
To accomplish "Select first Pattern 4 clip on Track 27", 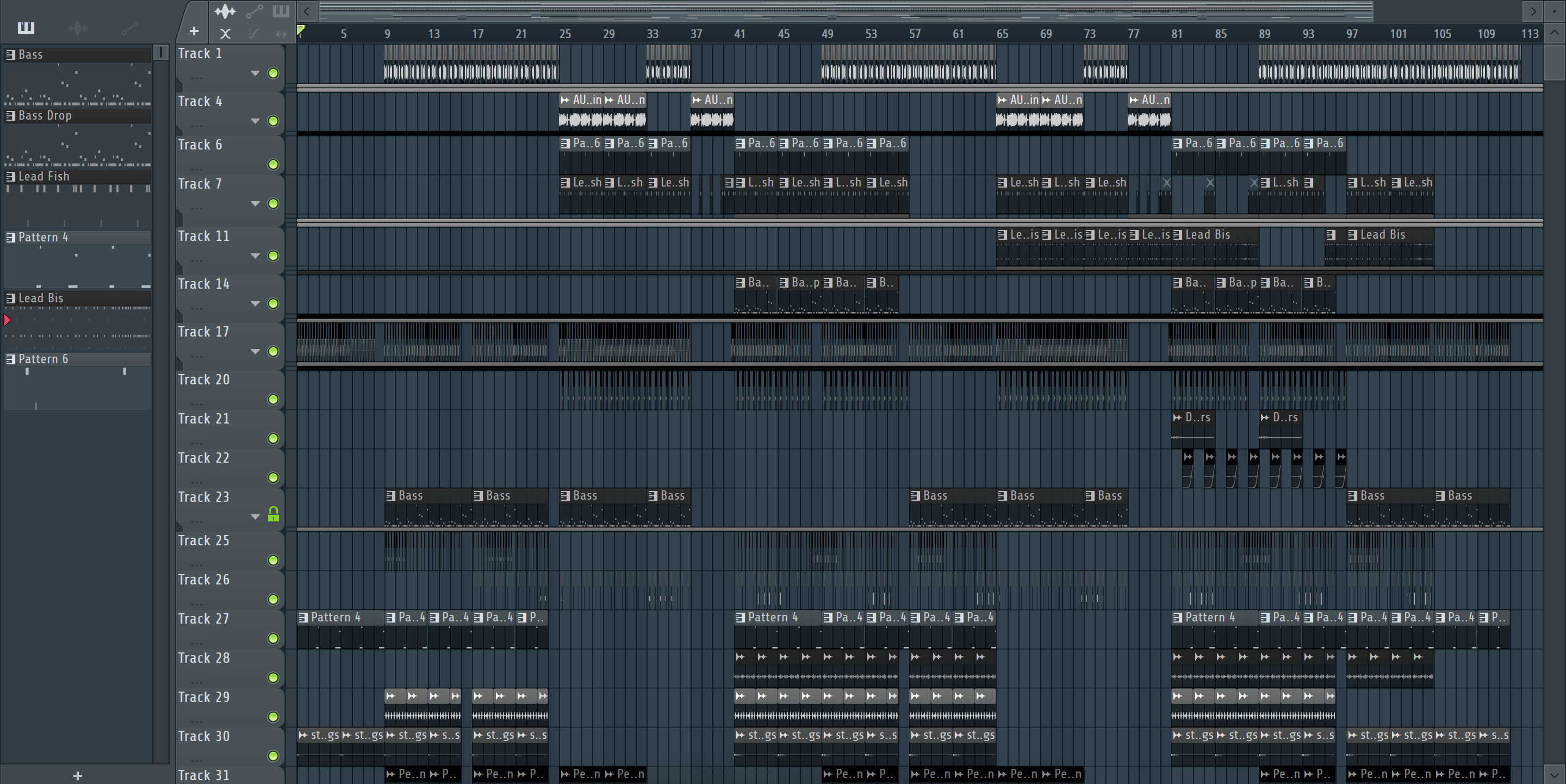I will point(340,630).
